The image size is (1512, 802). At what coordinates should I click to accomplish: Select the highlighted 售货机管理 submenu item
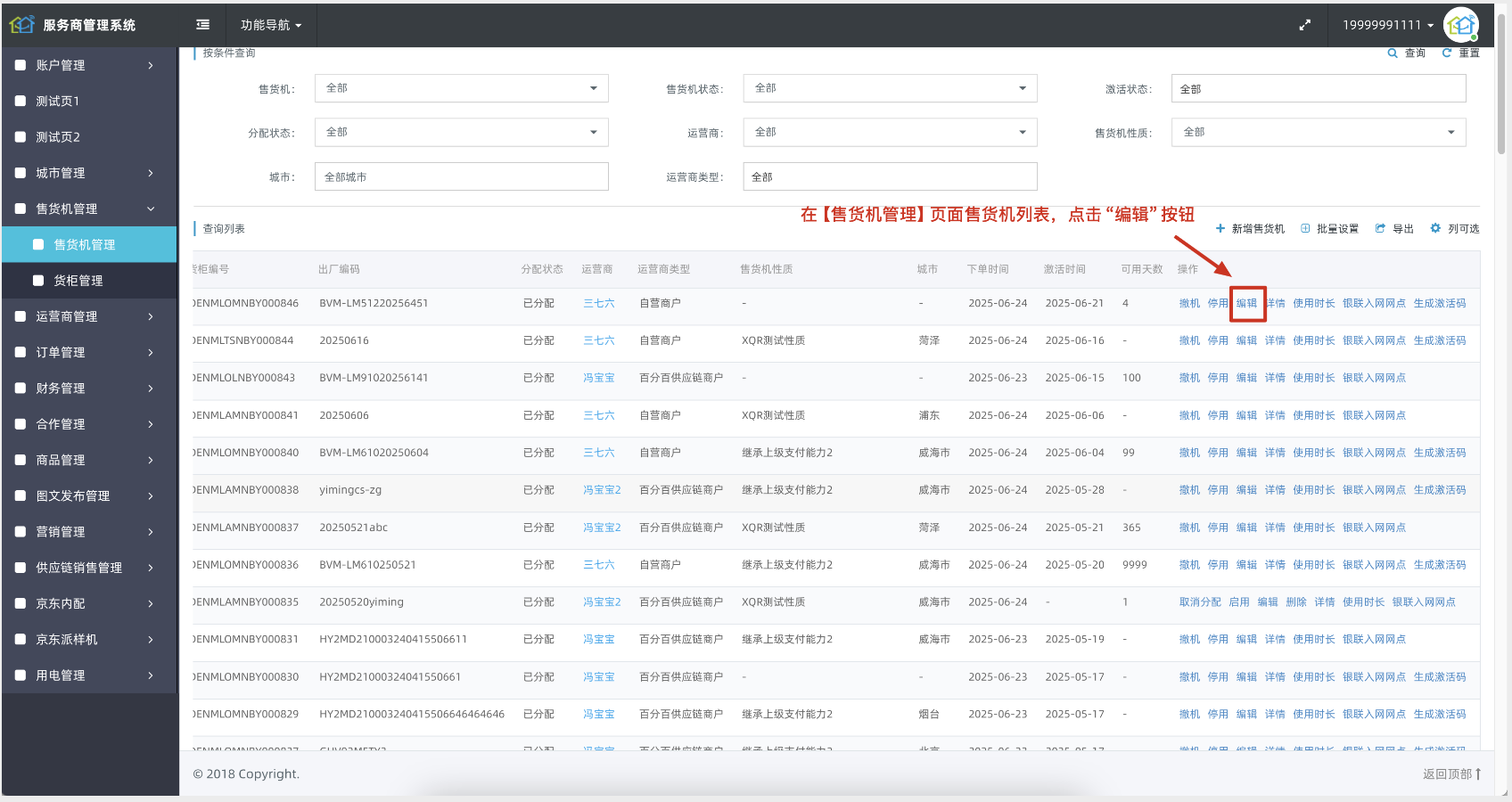coord(89,244)
